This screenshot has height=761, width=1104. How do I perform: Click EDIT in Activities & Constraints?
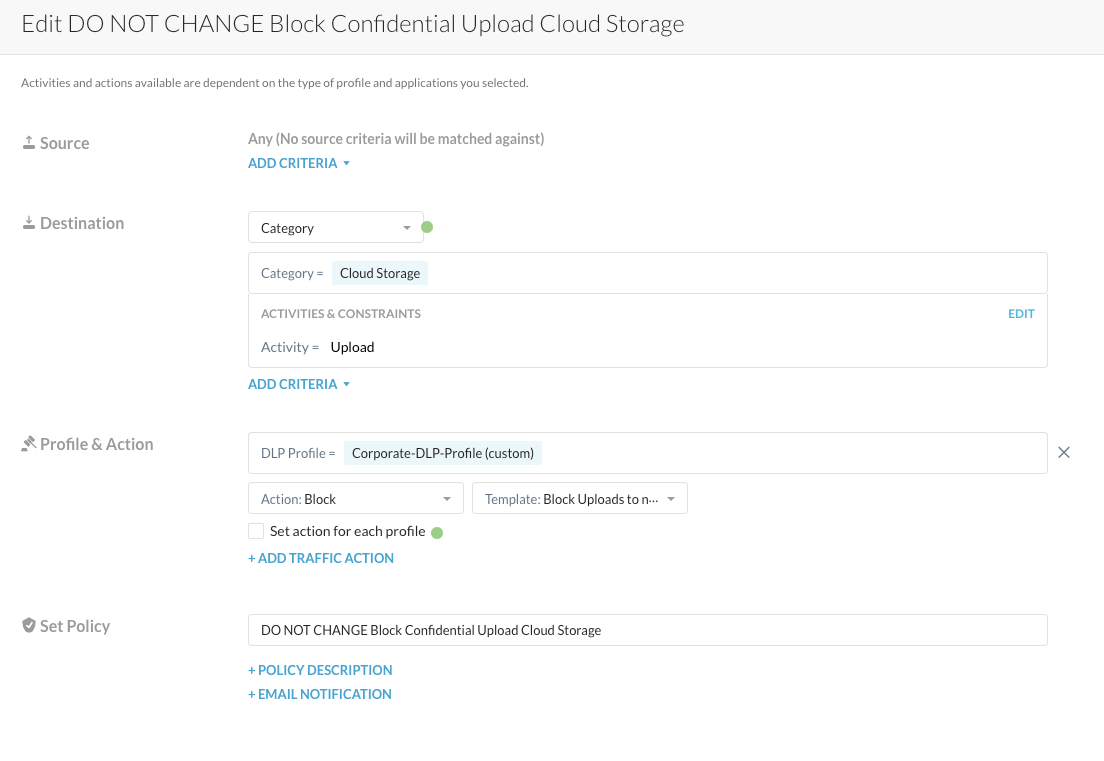pos(1021,314)
